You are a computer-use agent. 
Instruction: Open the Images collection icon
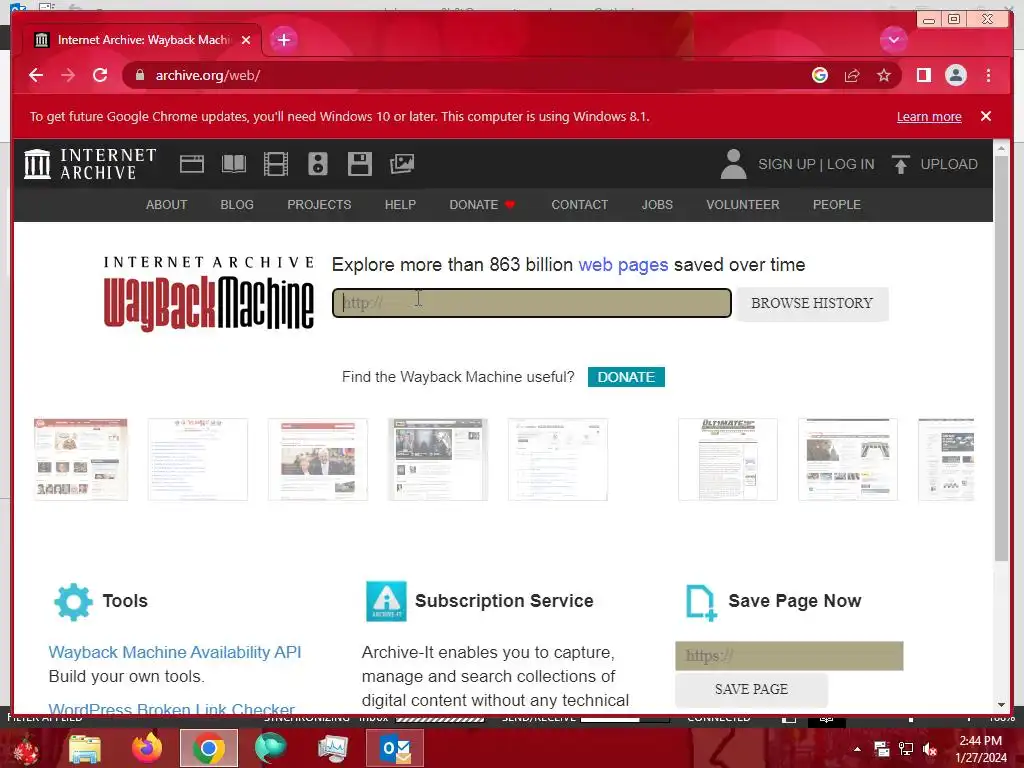(402, 164)
